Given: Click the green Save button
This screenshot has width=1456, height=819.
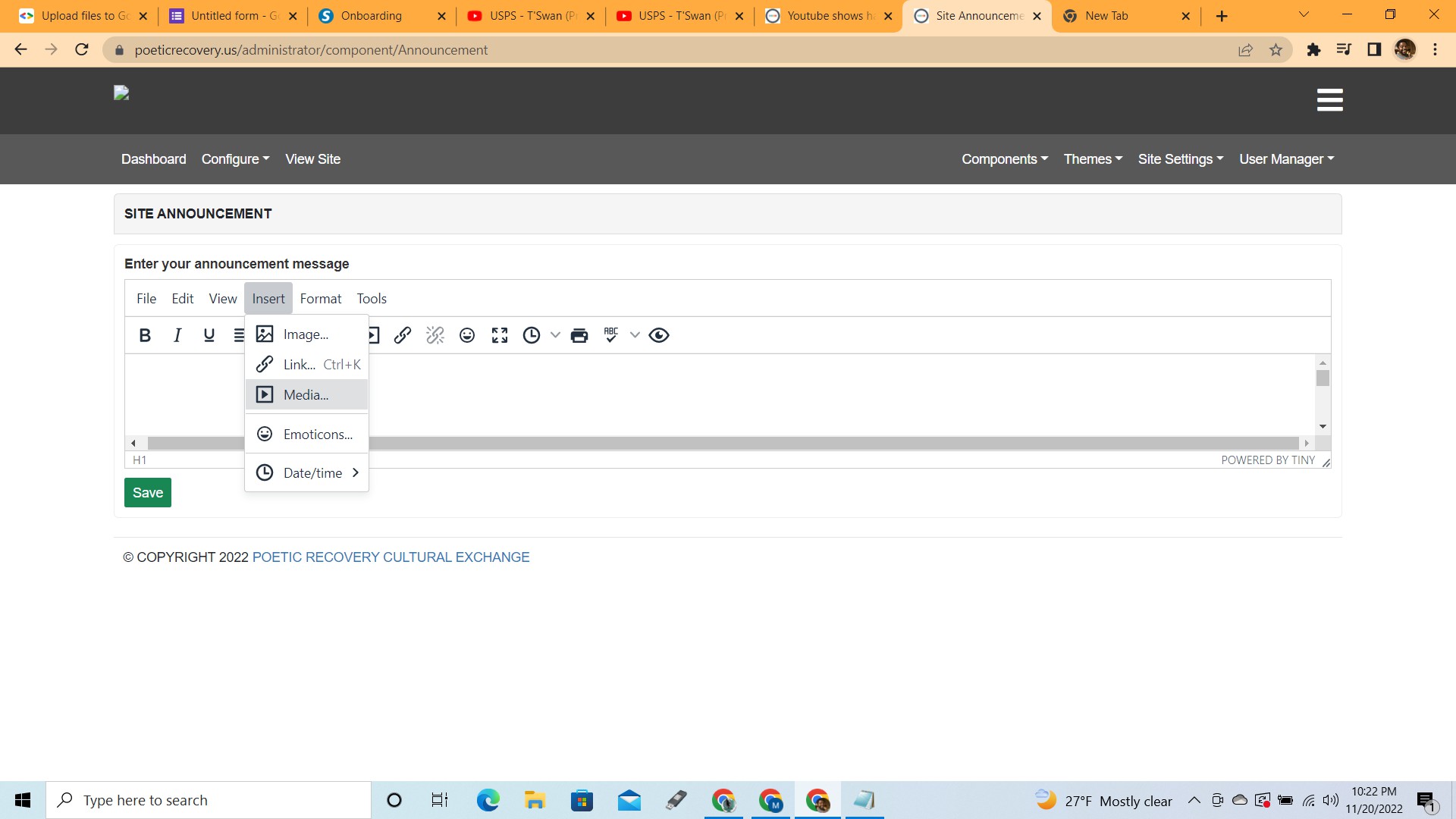Looking at the screenshot, I should 148,493.
